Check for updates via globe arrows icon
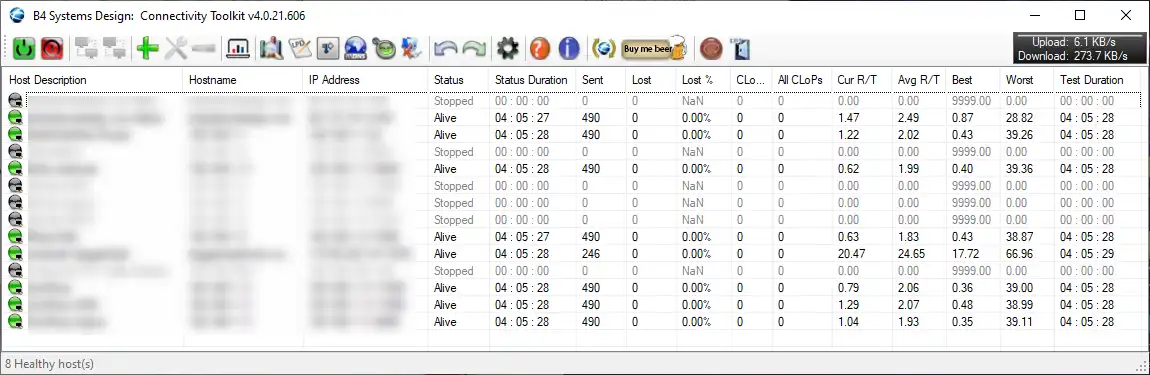This screenshot has height=375, width=1150. (x=604, y=49)
